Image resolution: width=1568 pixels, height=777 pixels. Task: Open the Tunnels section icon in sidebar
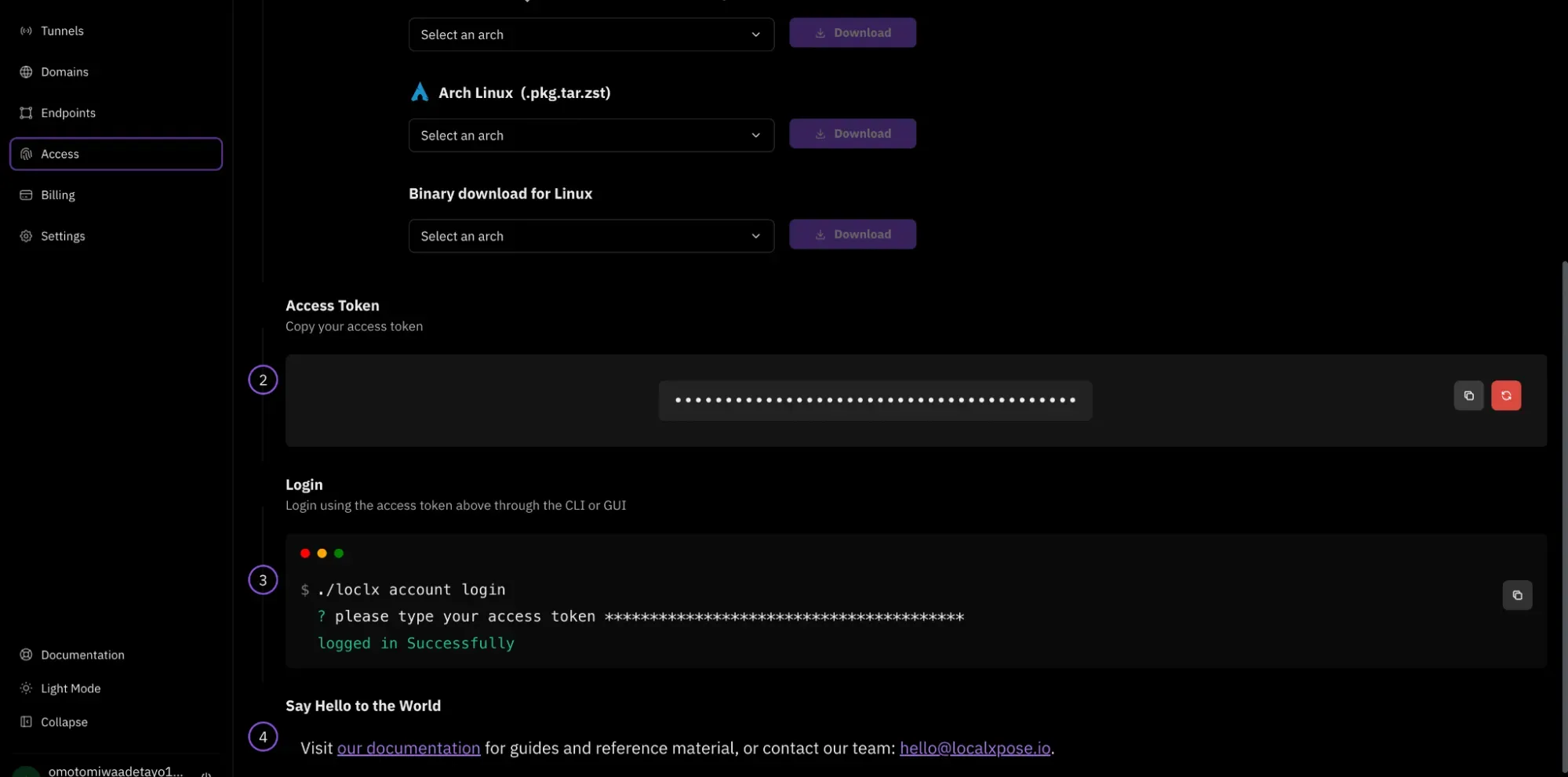[26, 31]
